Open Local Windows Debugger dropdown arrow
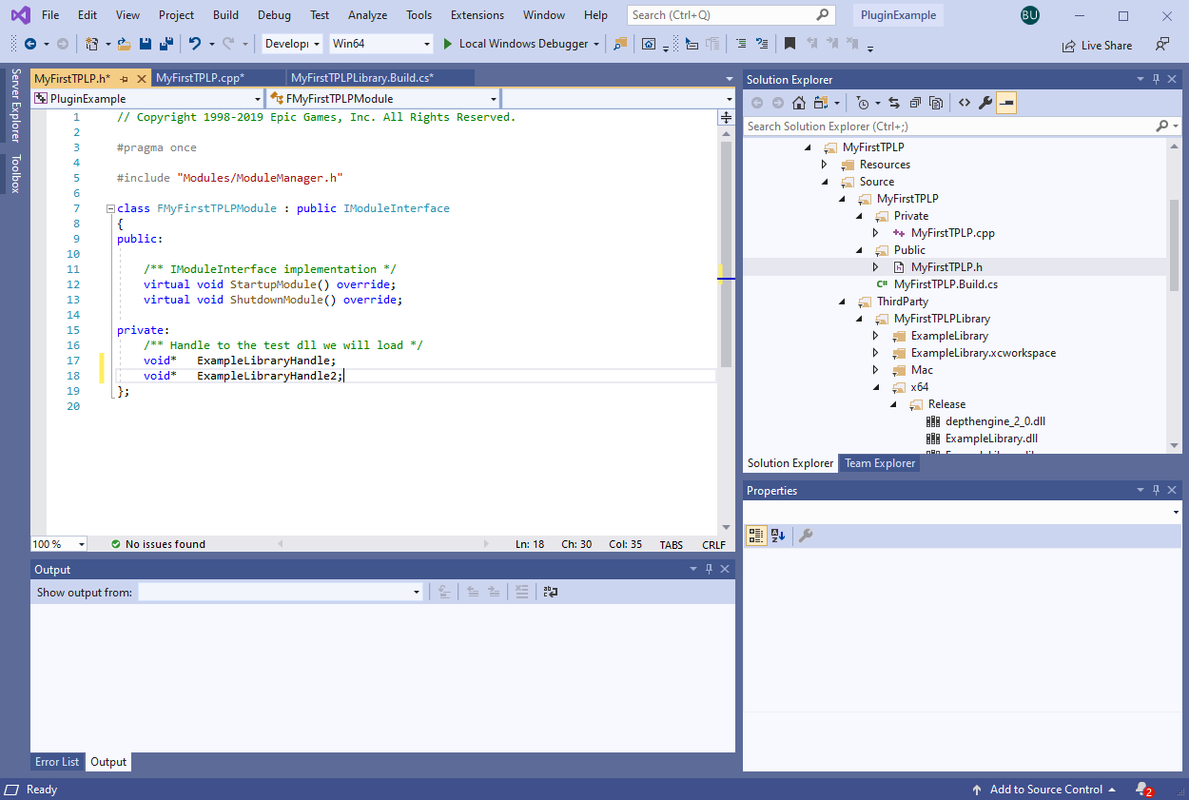Image resolution: width=1189 pixels, height=800 pixels. coord(596,44)
